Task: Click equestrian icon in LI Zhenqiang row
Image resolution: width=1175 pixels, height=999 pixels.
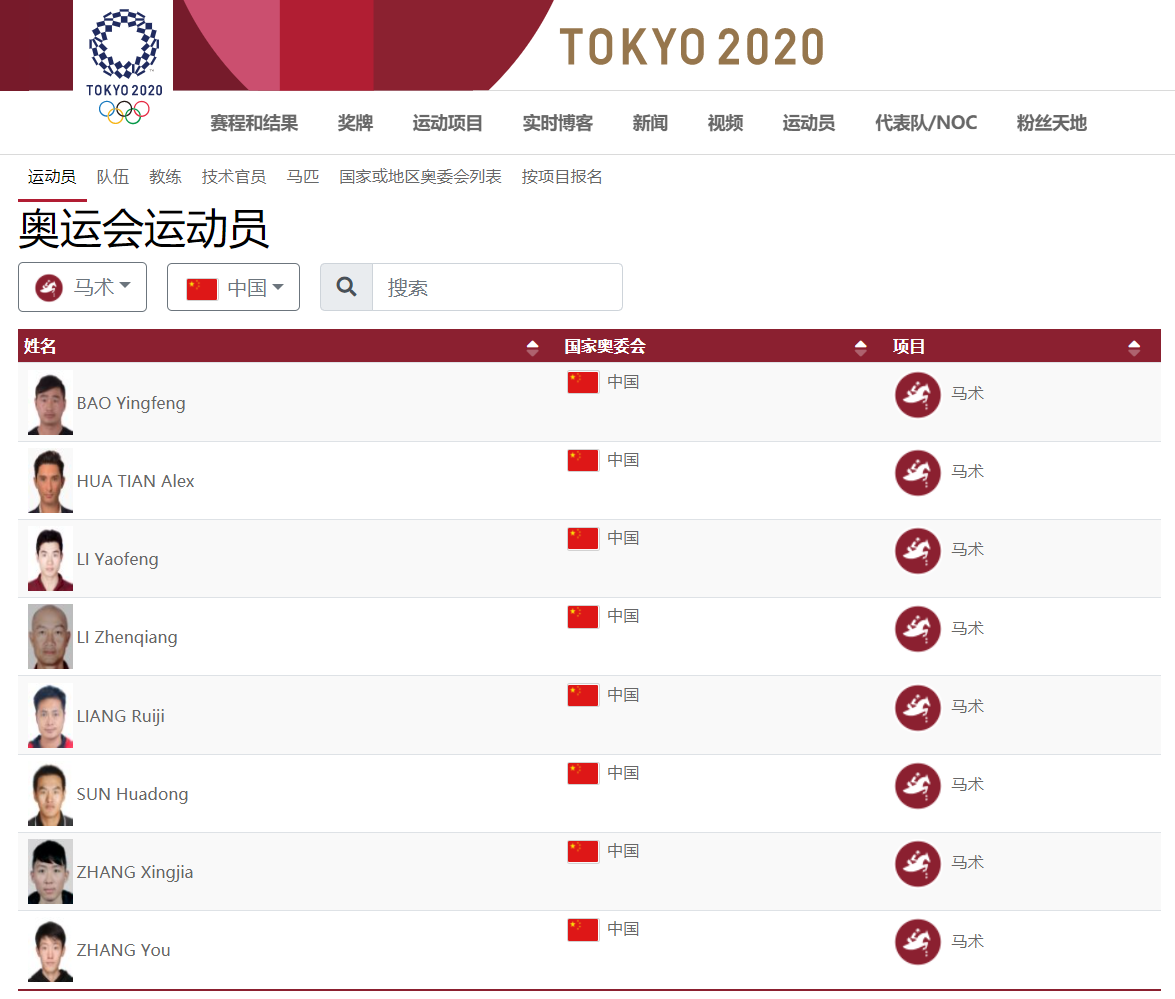Action: pyautogui.click(x=917, y=628)
